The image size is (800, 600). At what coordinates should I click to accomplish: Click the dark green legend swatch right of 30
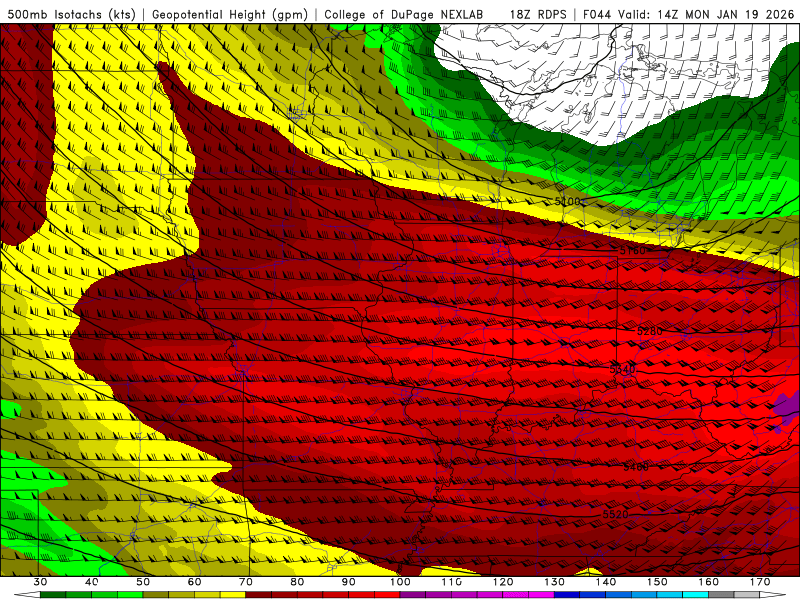pos(53,595)
